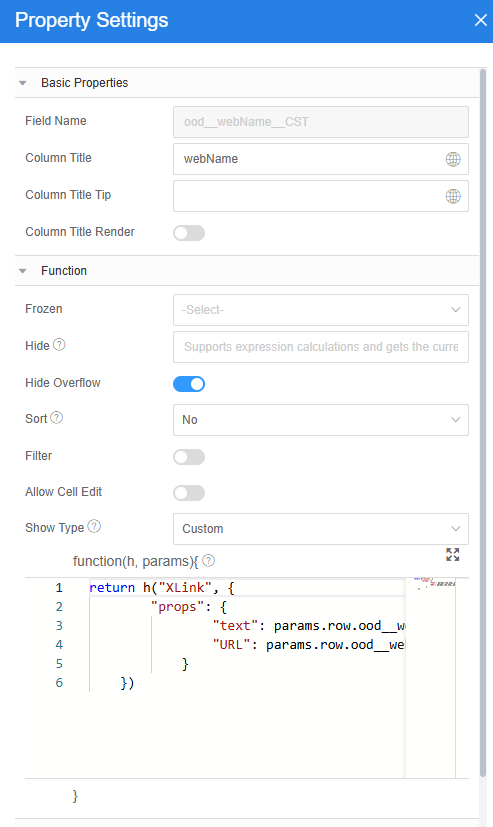Collapse the Basic Properties section
The height and width of the screenshot is (827, 493).
pos(23,83)
